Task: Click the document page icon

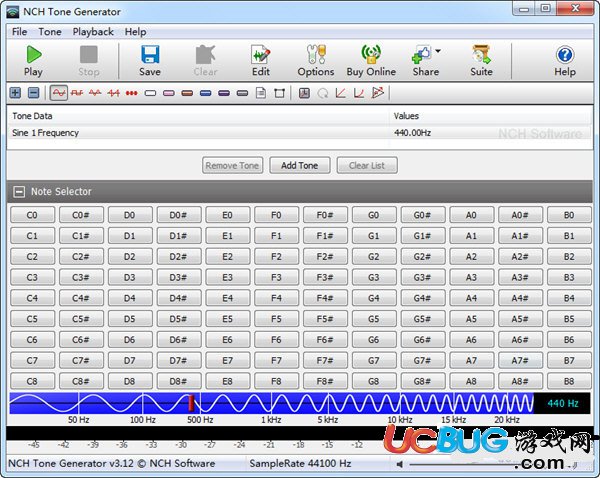Action: 261,93
